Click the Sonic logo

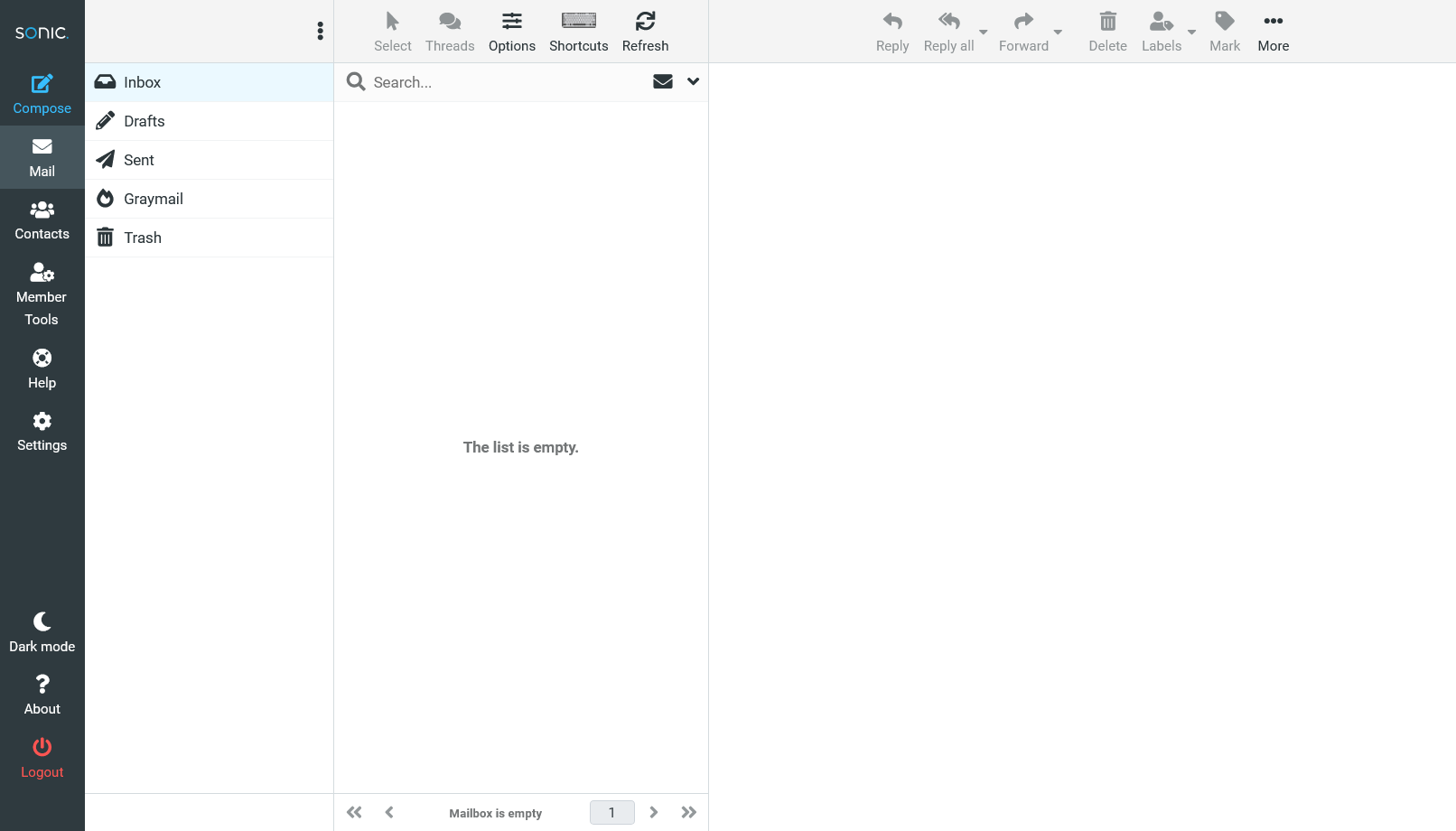[42, 33]
